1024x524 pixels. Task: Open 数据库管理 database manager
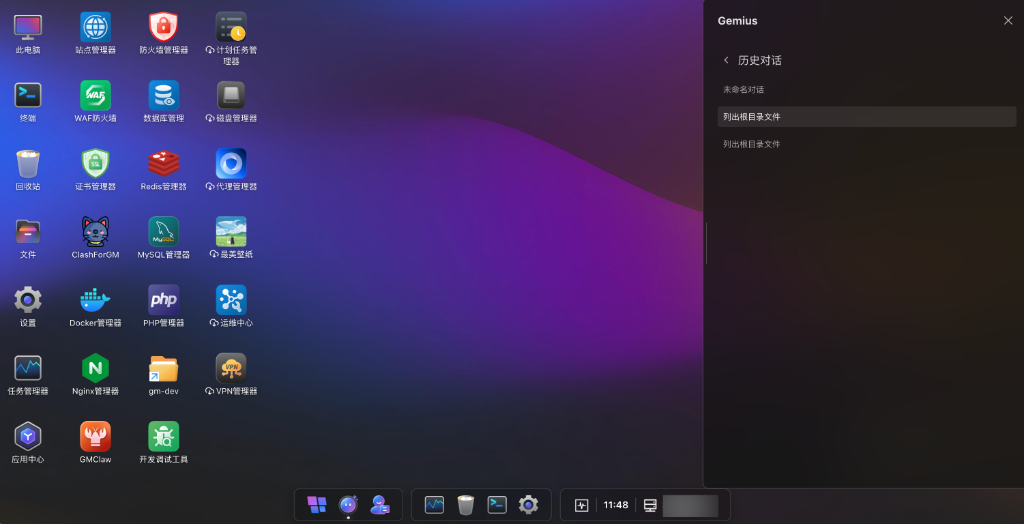tap(163, 95)
